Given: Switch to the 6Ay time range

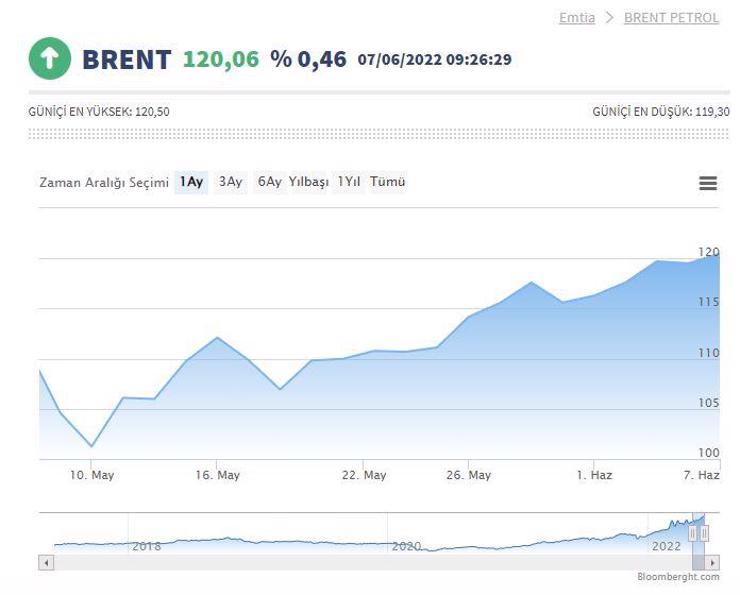Looking at the screenshot, I should (269, 182).
